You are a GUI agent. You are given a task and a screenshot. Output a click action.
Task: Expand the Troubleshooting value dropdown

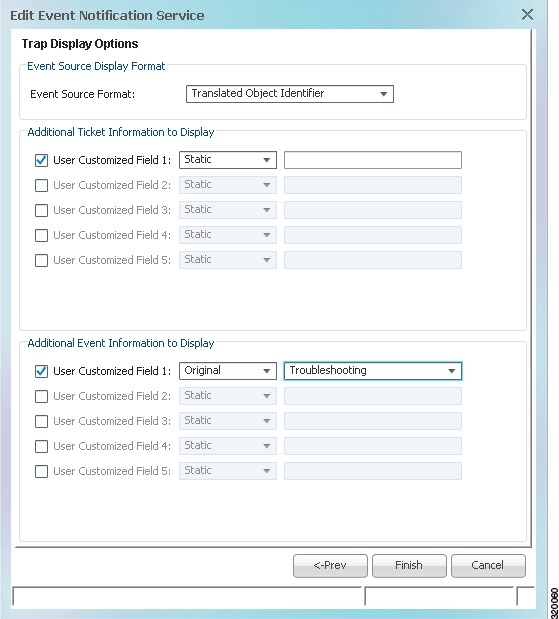(373, 371)
